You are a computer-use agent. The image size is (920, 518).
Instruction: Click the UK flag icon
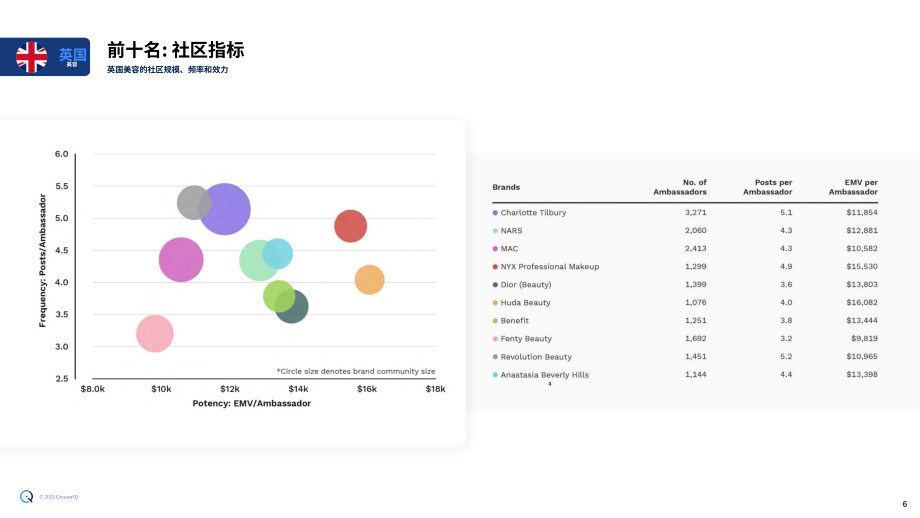[x=32, y=57]
